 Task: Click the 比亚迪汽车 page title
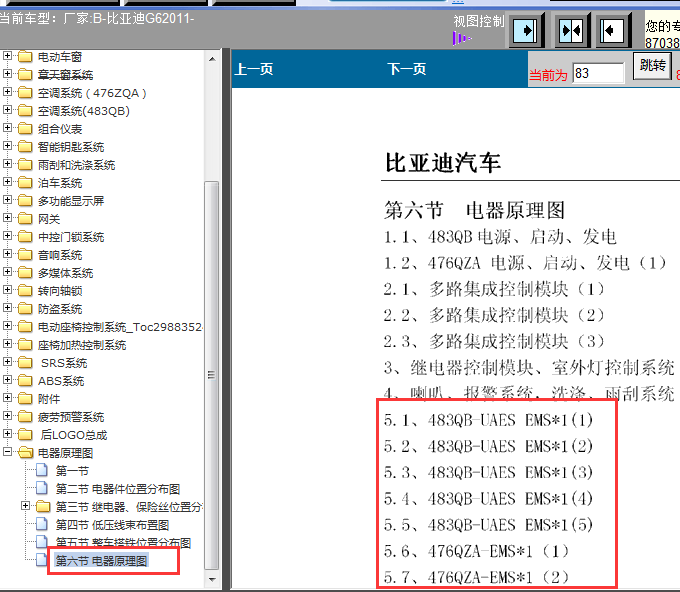pos(443,163)
